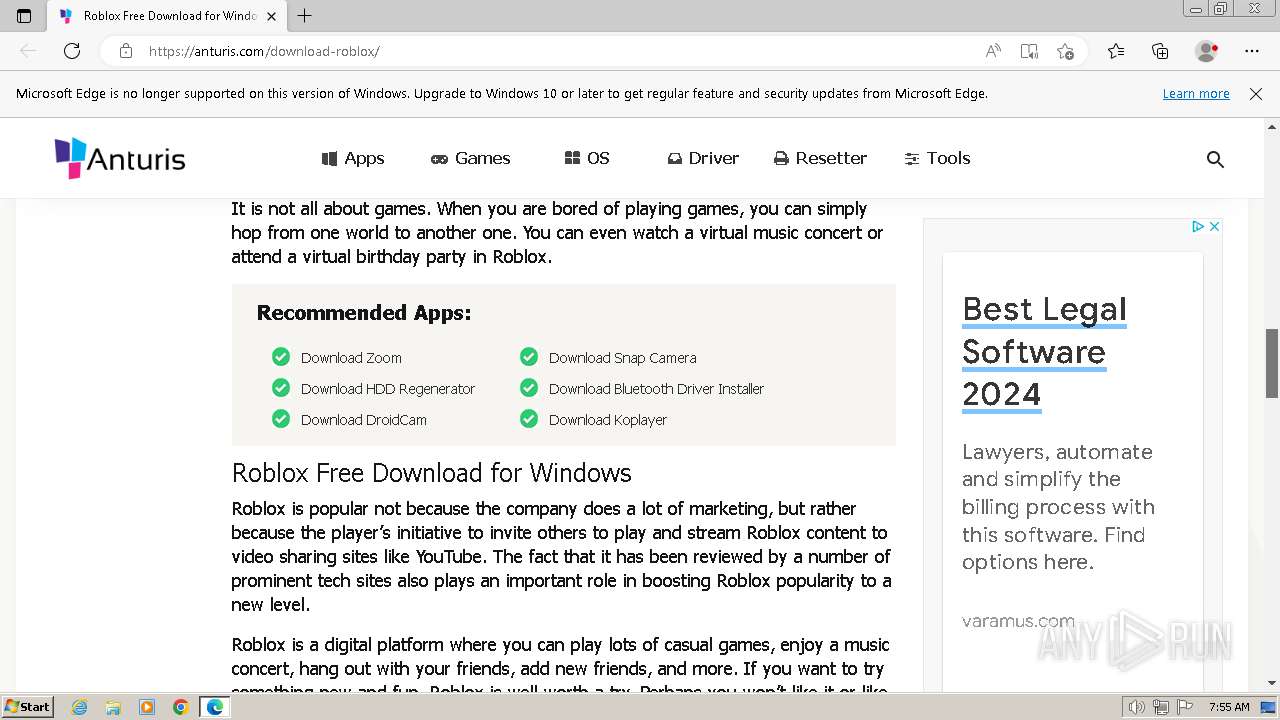View site information lock icon
Image resolution: width=1280 pixels, height=720 pixels.
click(126, 51)
